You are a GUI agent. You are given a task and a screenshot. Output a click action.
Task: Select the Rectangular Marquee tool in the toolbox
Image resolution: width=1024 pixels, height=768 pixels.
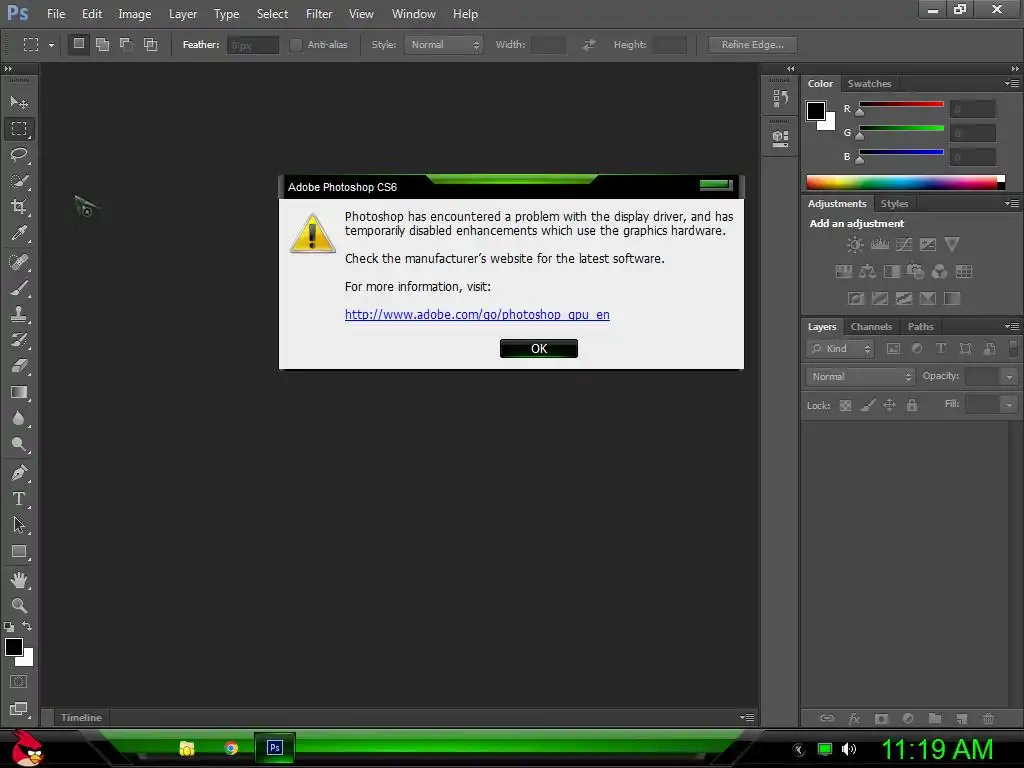click(x=19, y=129)
